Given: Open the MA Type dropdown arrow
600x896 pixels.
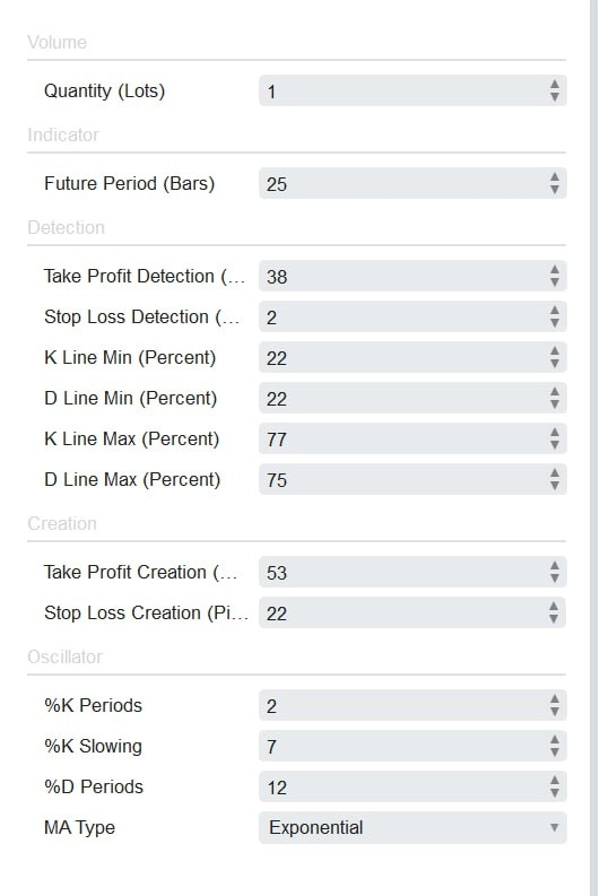Looking at the screenshot, I should pos(554,827).
